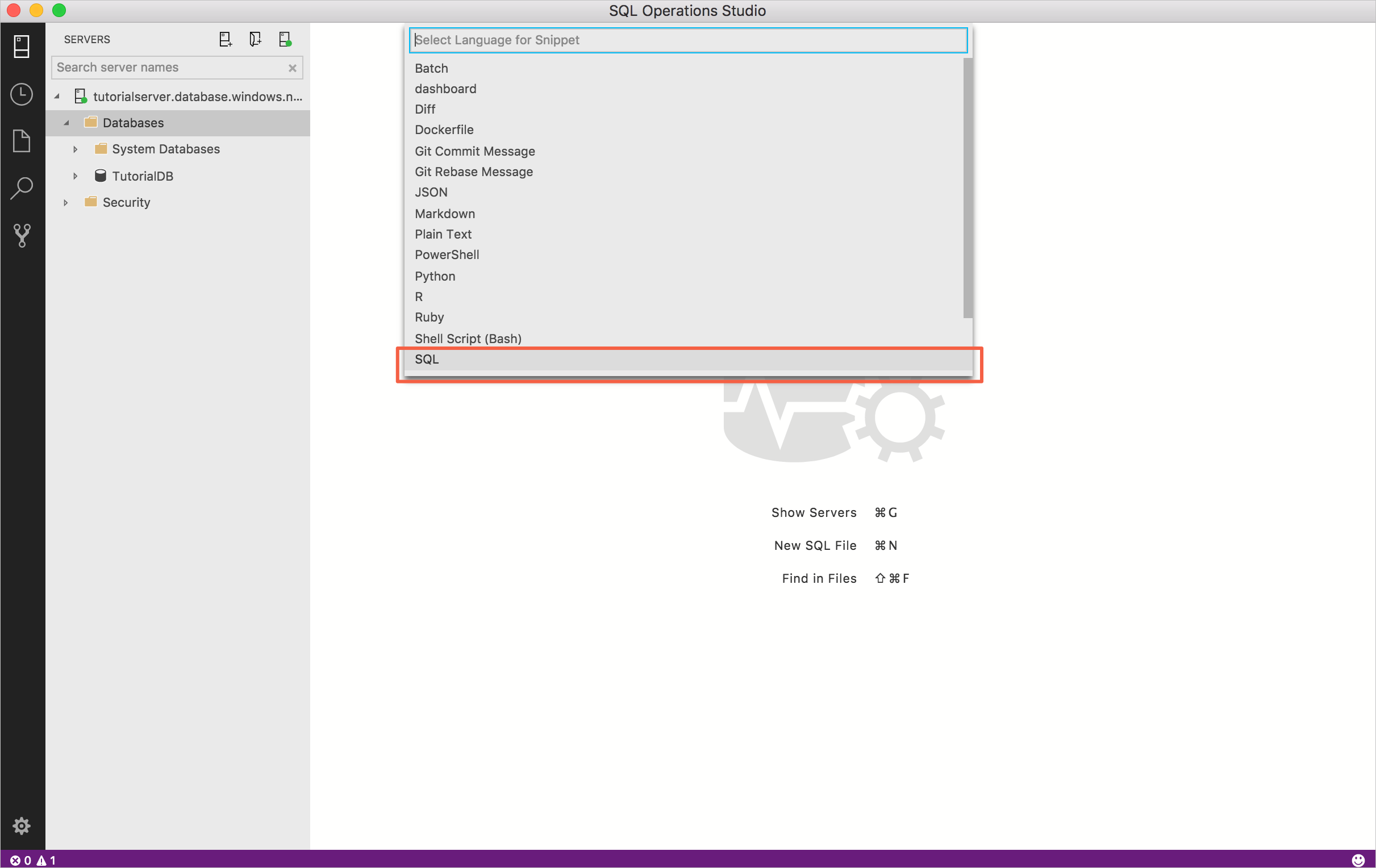Click Search server names input field
The image size is (1376, 868).
178,67
